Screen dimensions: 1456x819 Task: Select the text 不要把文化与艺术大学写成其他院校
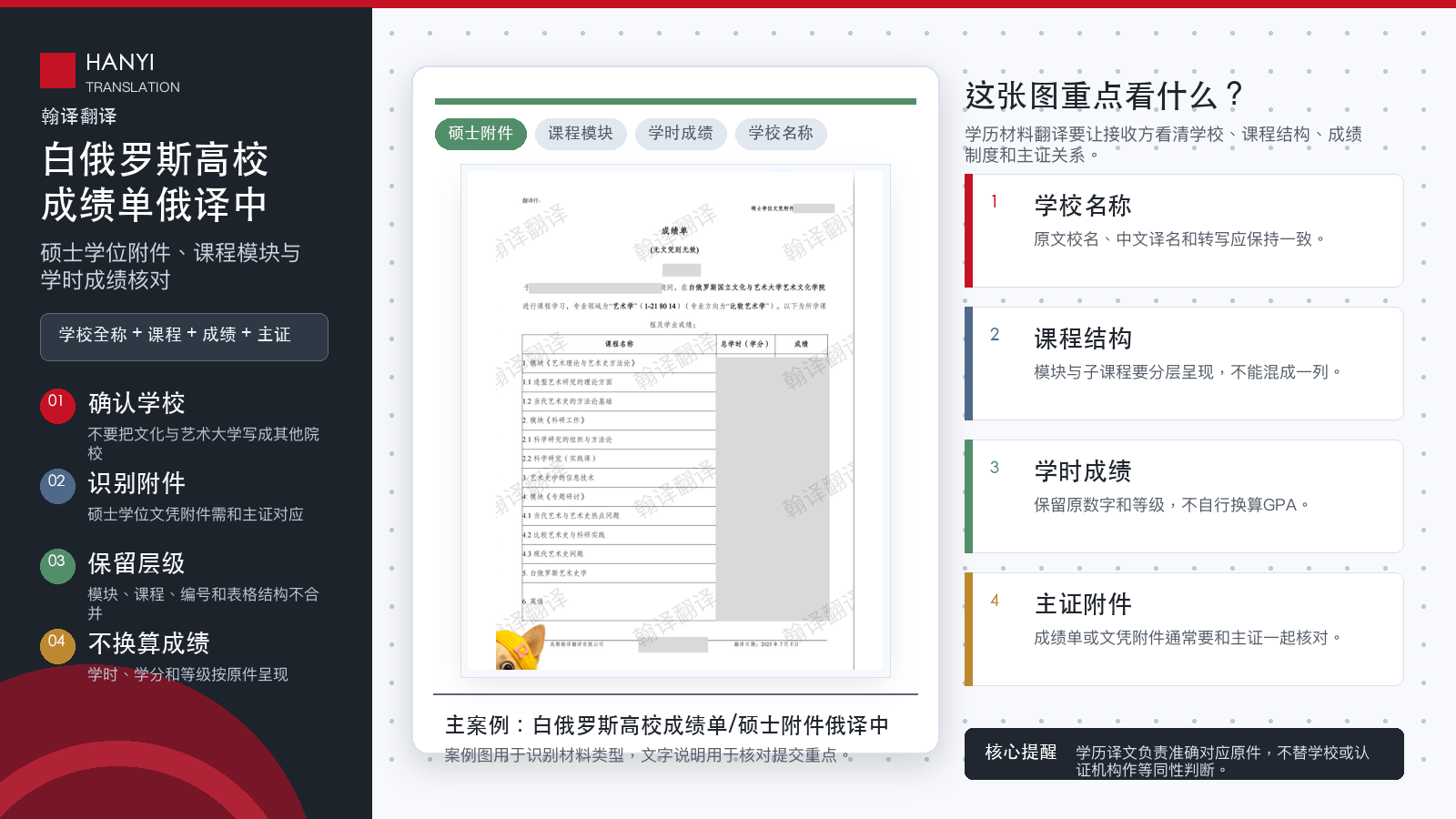click(204, 443)
